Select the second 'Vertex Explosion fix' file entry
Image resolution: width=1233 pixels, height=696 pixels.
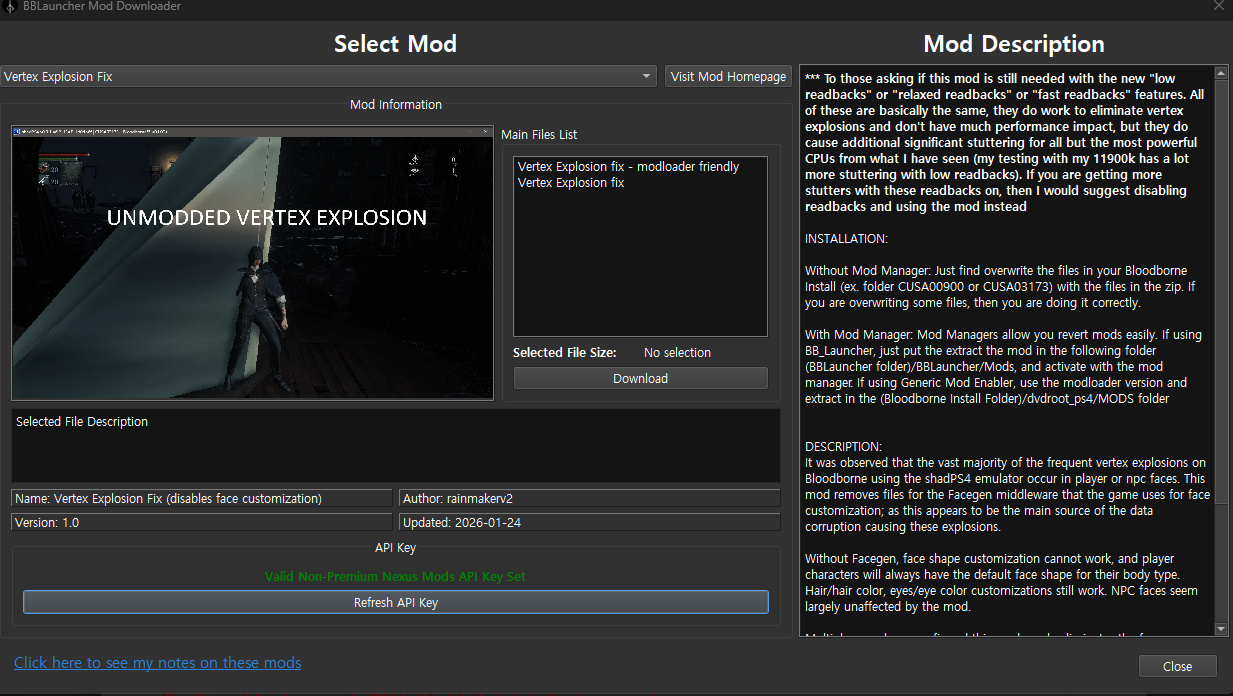[x=571, y=183]
